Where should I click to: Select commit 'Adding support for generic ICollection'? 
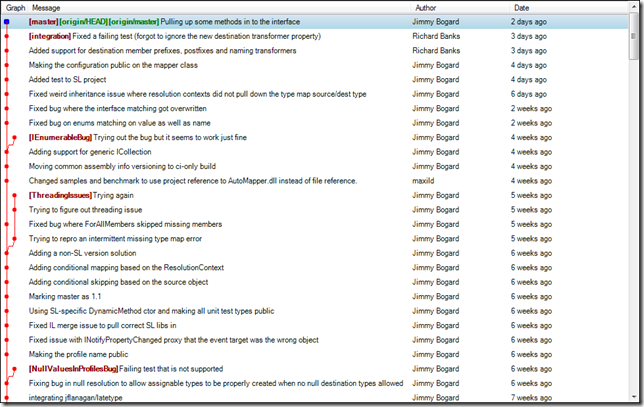[90, 152]
